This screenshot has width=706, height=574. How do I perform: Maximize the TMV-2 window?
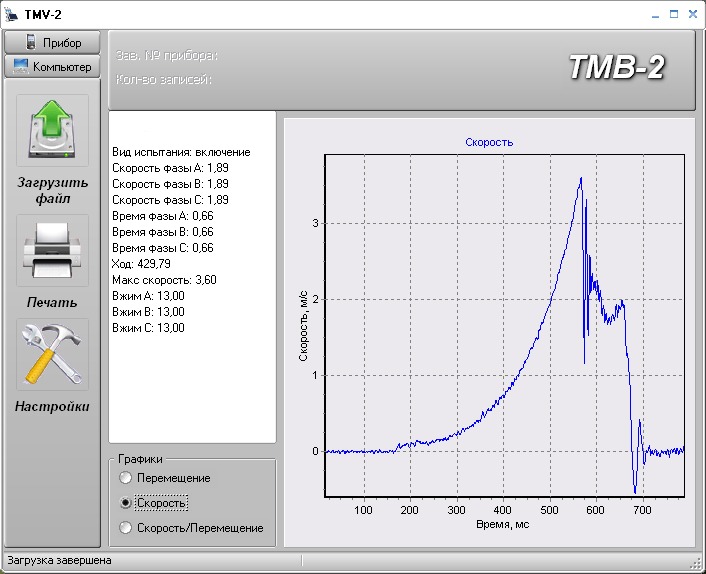point(674,14)
